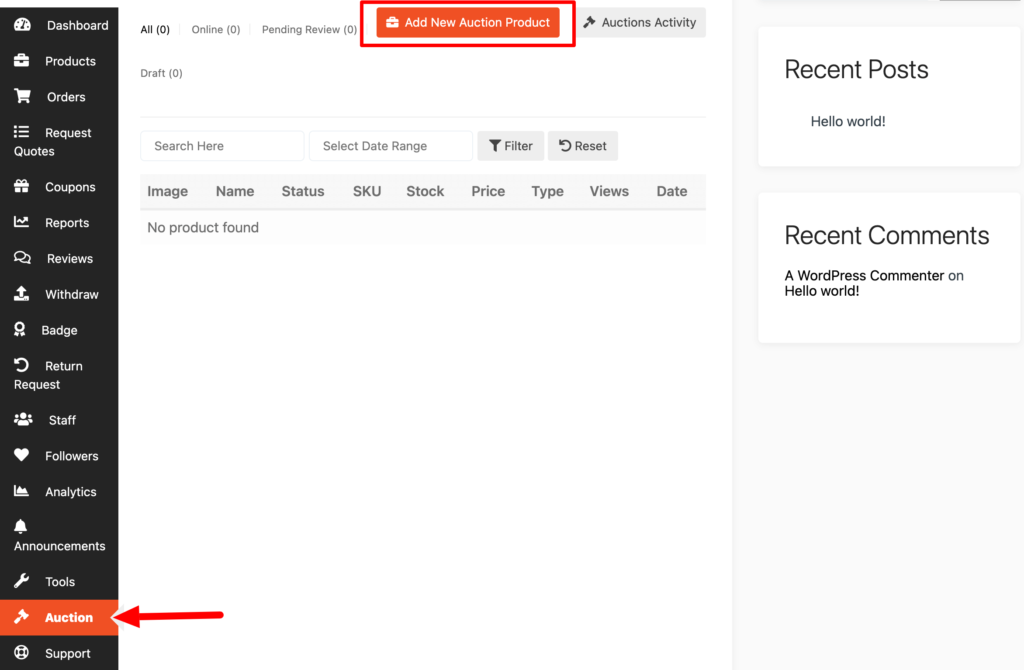This screenshot has width=1024, height=670.
Task: Show Draft (0) auction products
Action: click(x=161, y=73)
